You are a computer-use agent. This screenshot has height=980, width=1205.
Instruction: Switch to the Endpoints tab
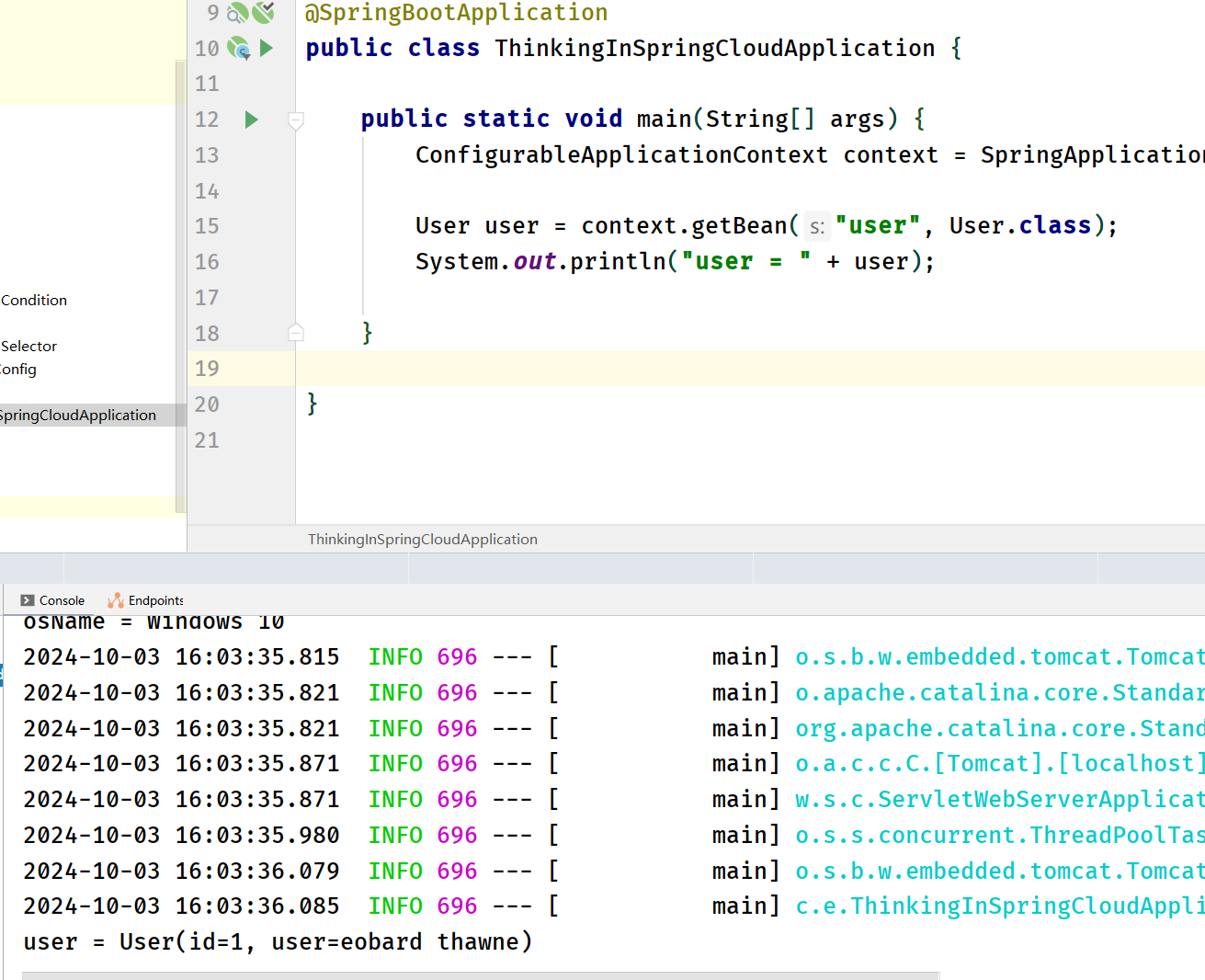[155, 600]
